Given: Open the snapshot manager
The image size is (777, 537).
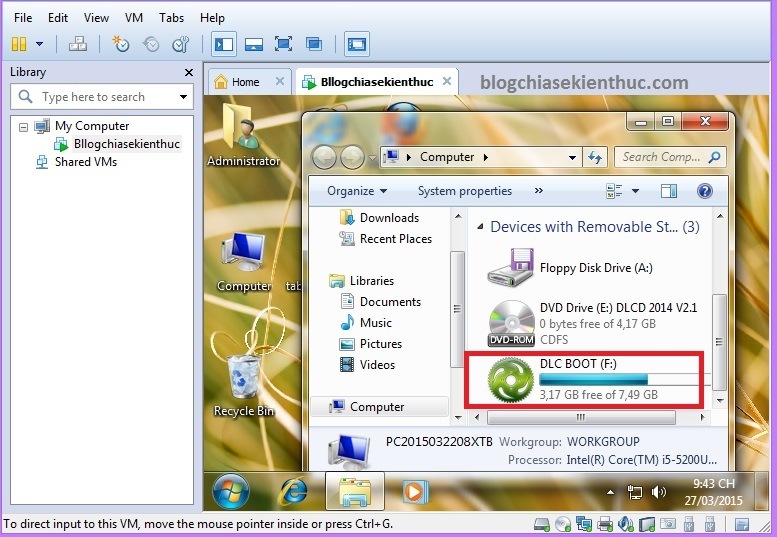Looking at the screenshot, I should [x=181, y=44].
